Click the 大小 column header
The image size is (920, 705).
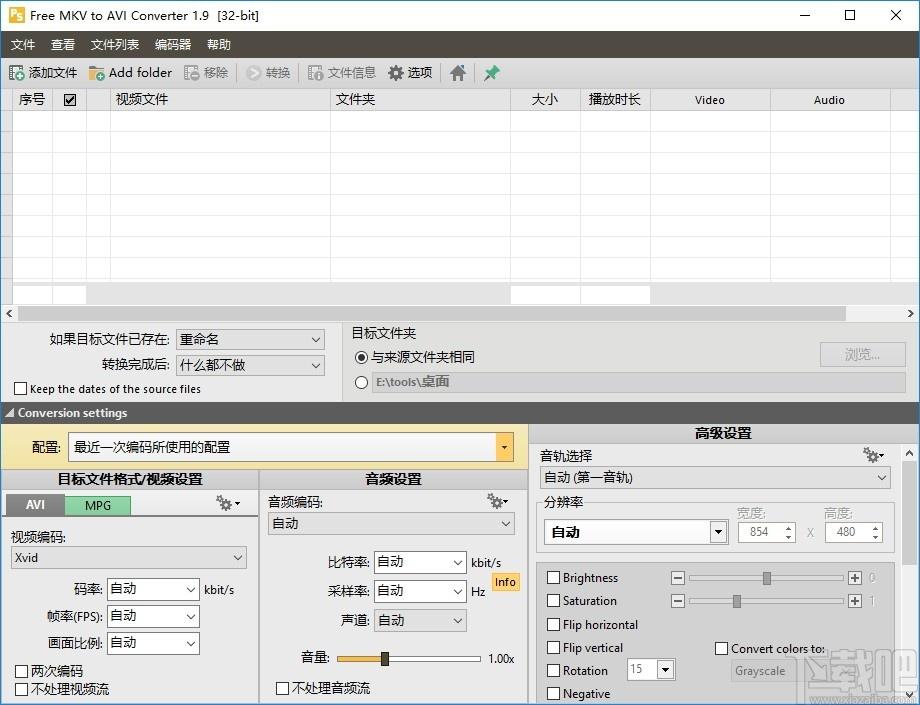pyautogui.click(x=544, y=100)
